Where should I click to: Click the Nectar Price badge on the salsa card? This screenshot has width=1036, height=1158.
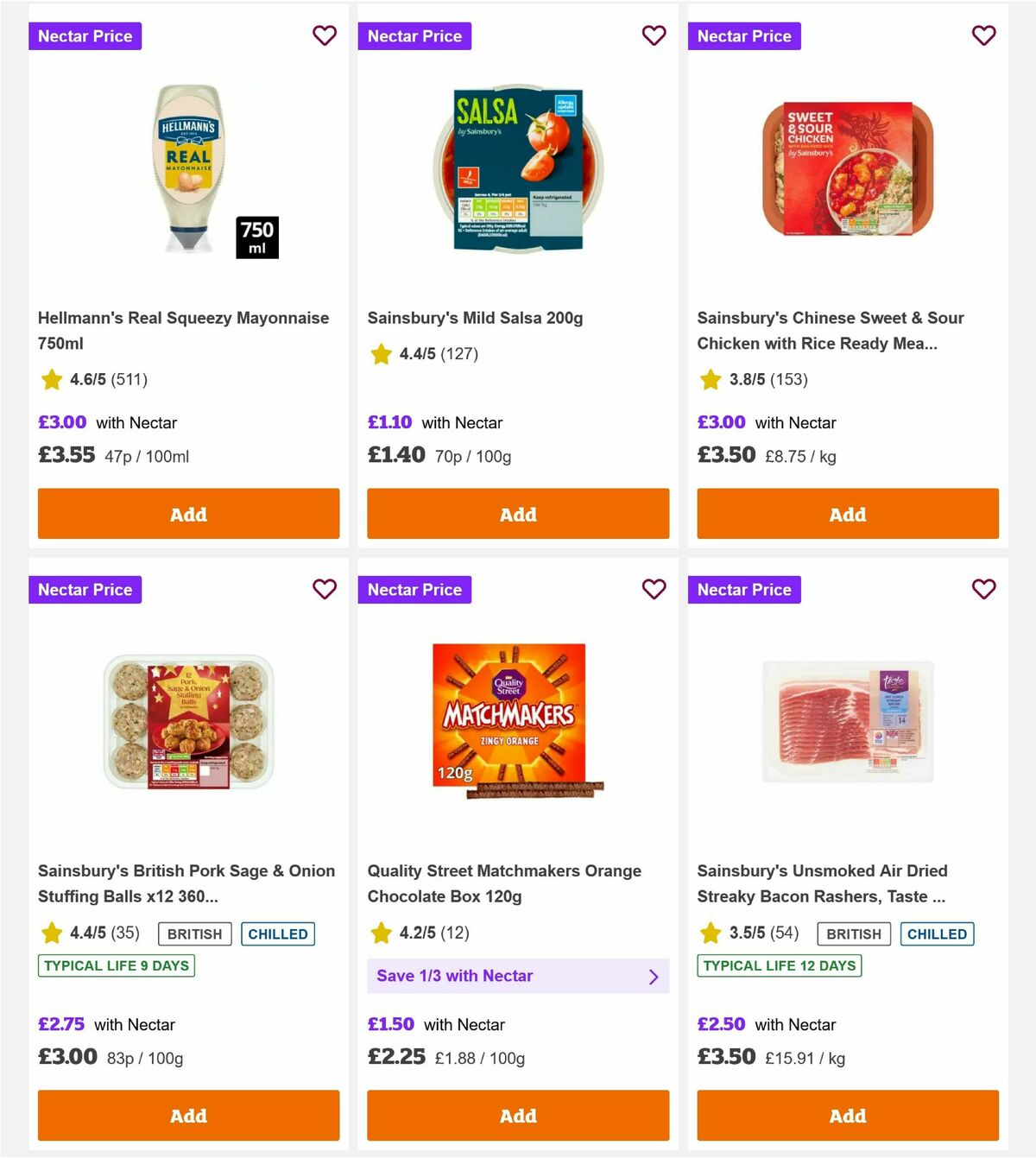414,35
